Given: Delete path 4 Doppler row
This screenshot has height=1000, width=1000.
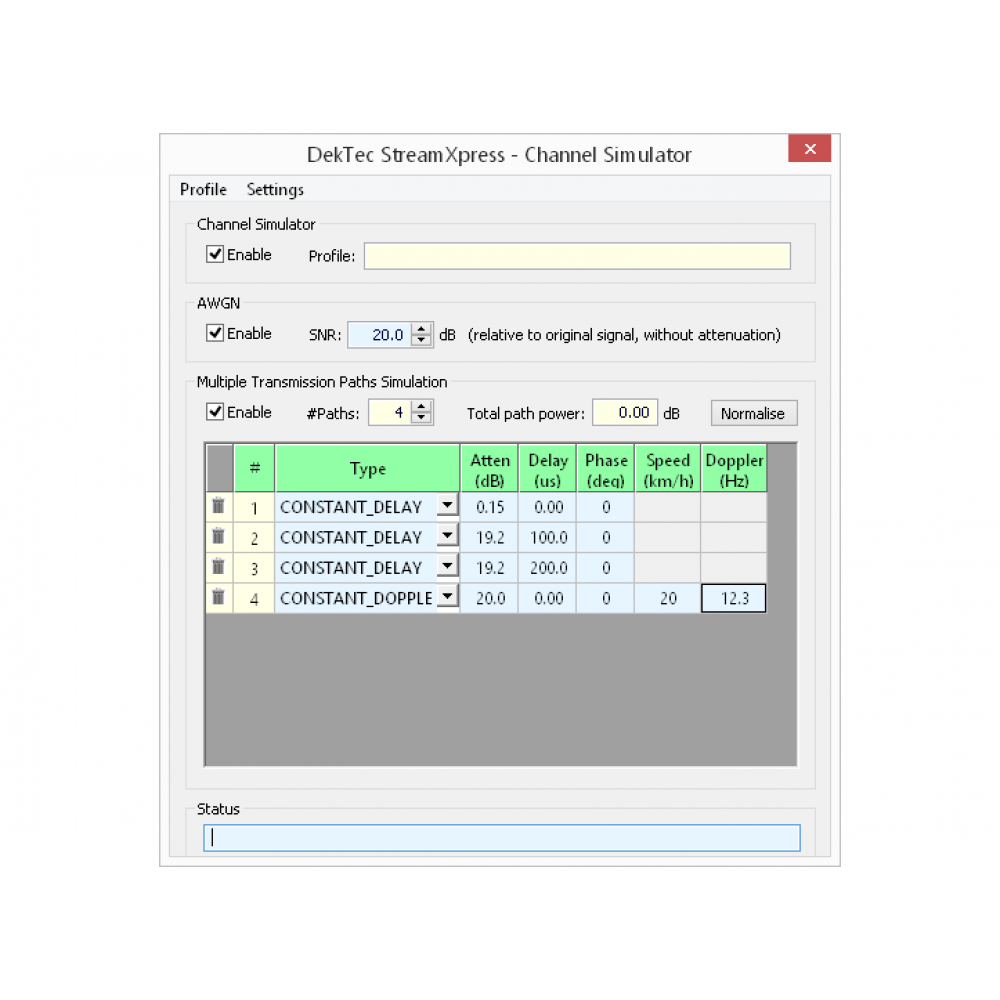Looking at the screenshot, I should 218,598.
